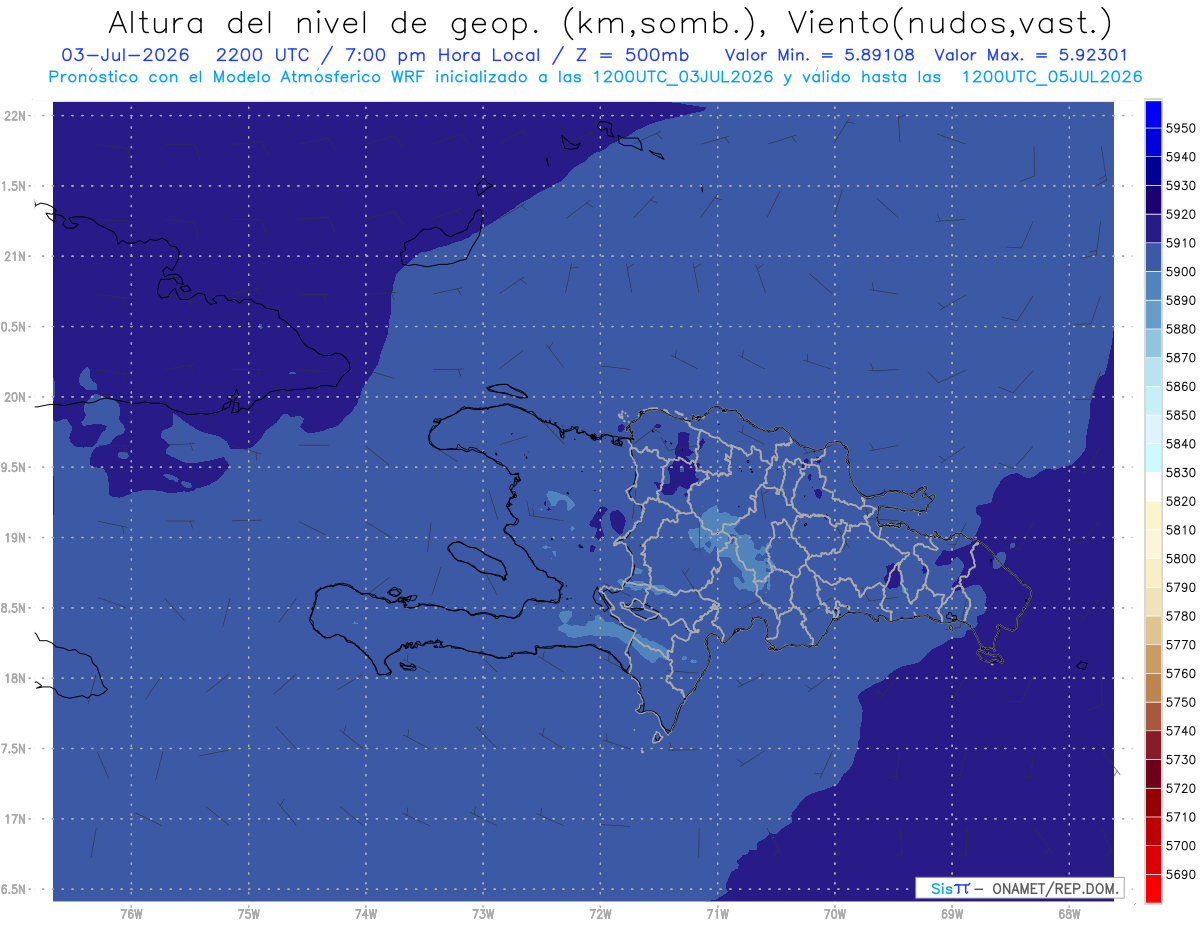Click the '5890' color bar label
Viewport: 1200px width, 927px height.
coord(1181,301)
